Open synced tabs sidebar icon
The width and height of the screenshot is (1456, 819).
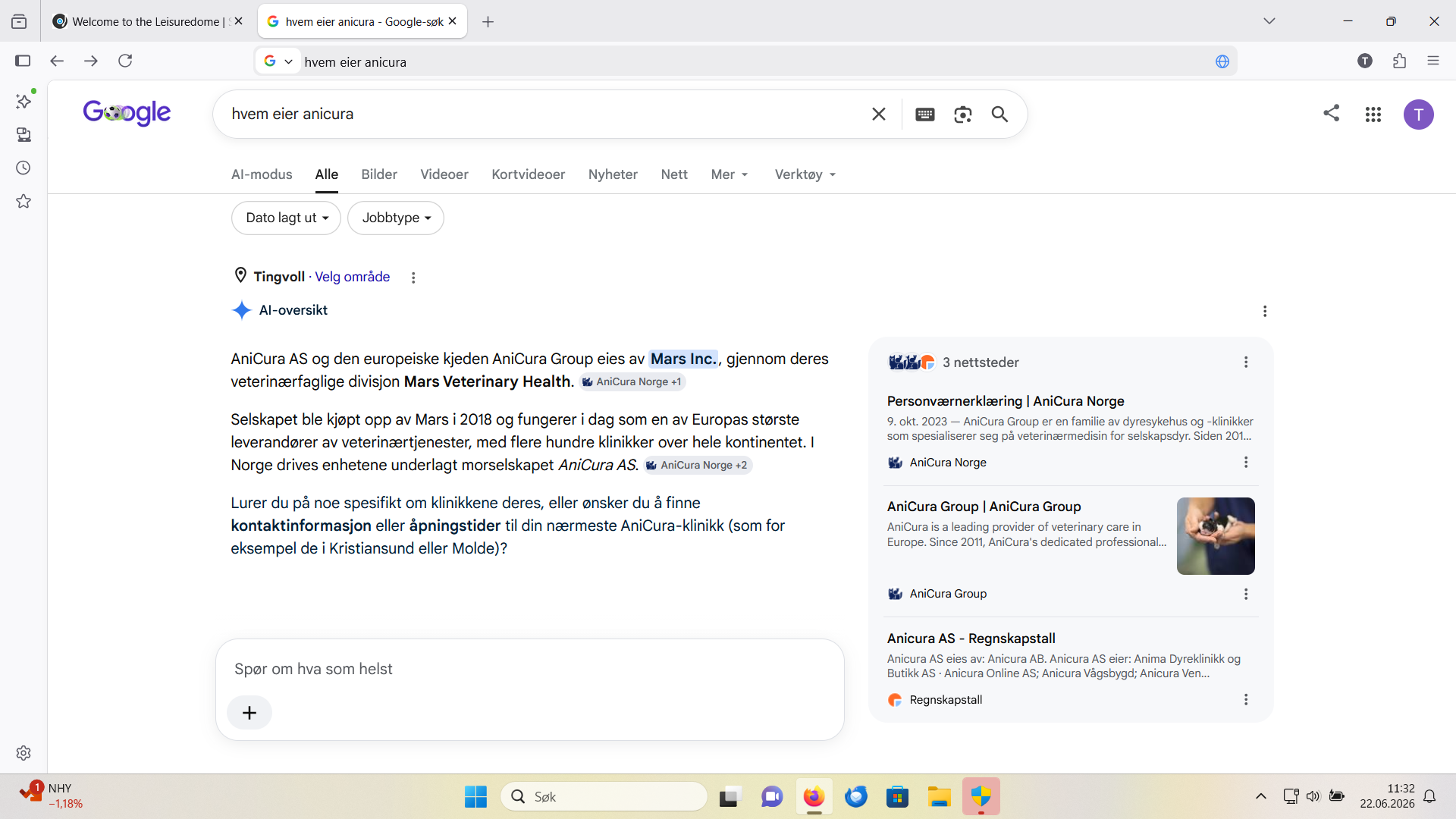24,134
